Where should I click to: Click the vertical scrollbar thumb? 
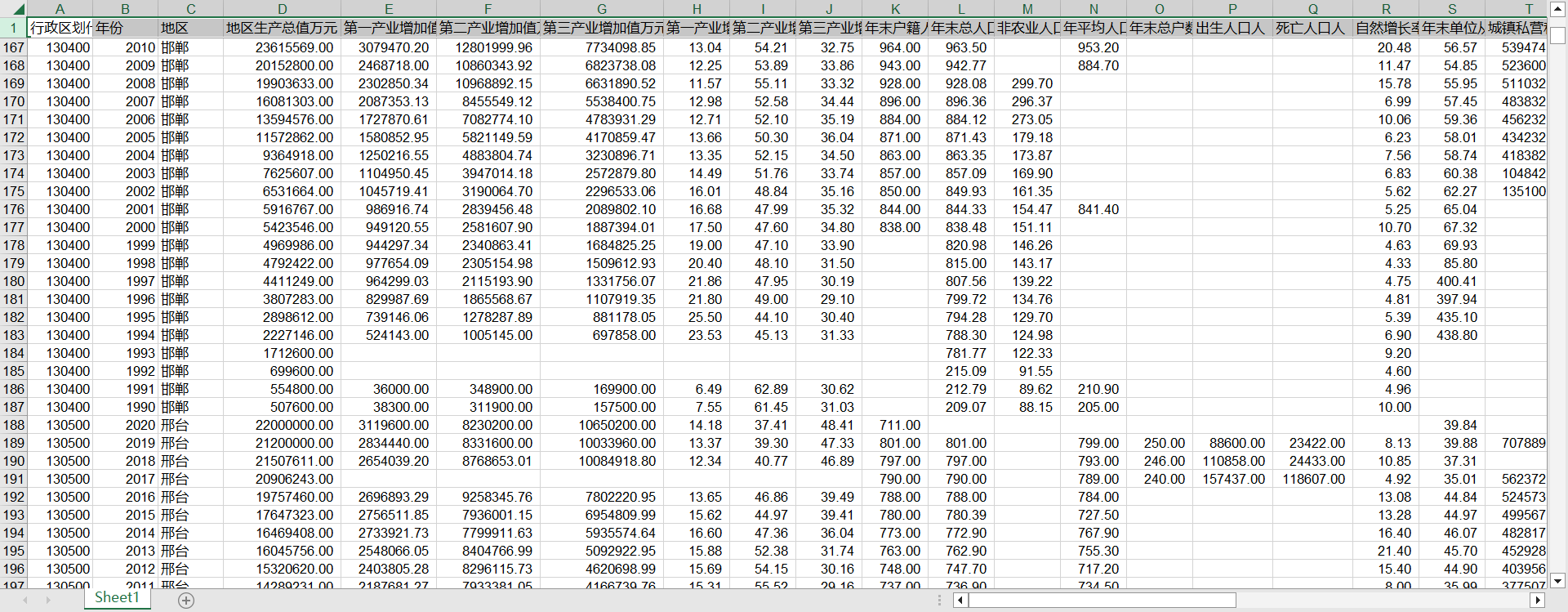coord(1557,36)
